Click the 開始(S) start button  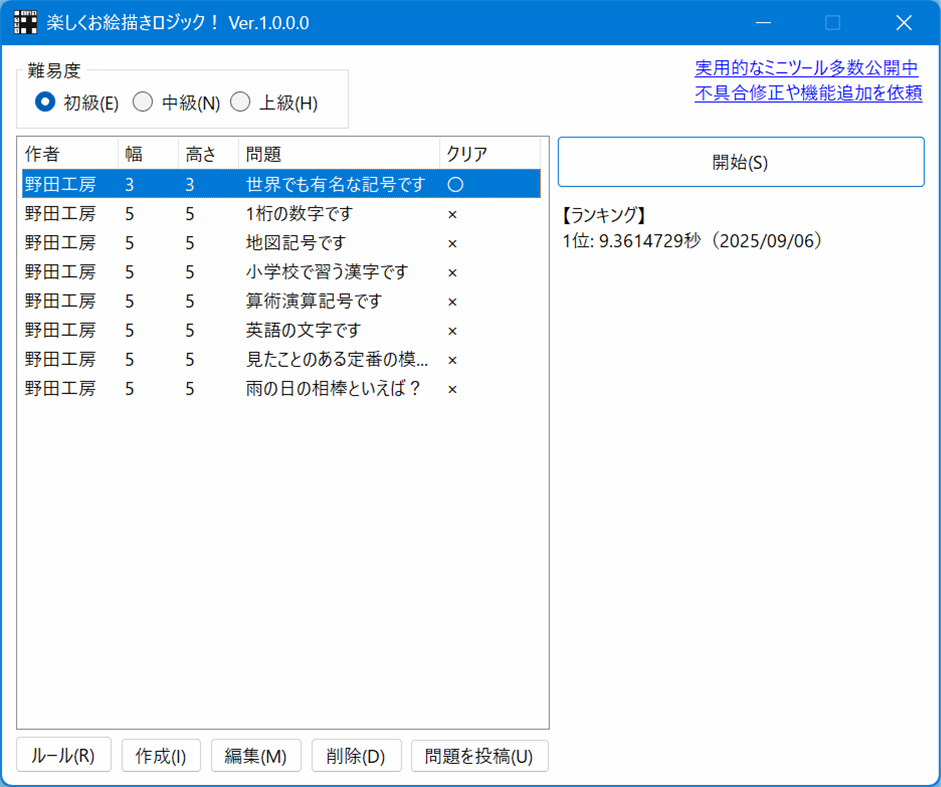pos(741,162)
